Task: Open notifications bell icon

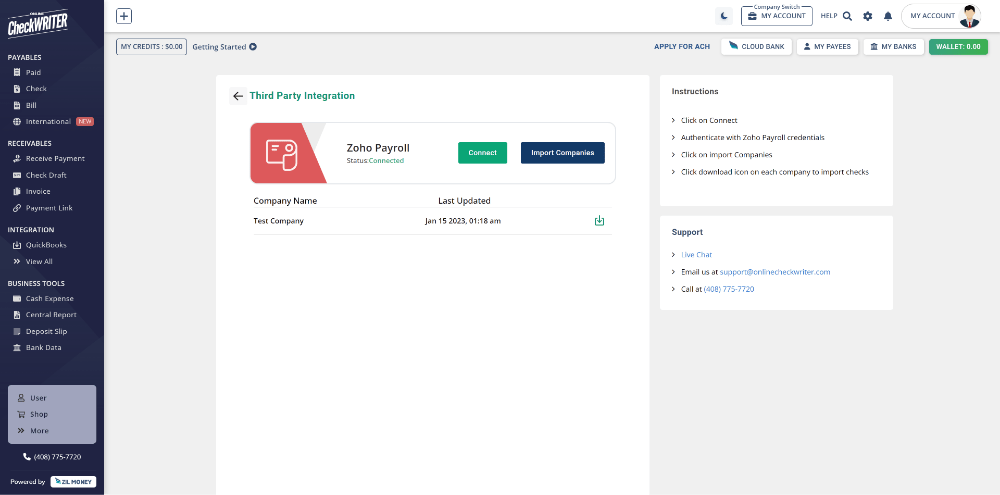Action: (x=887, y=16)
